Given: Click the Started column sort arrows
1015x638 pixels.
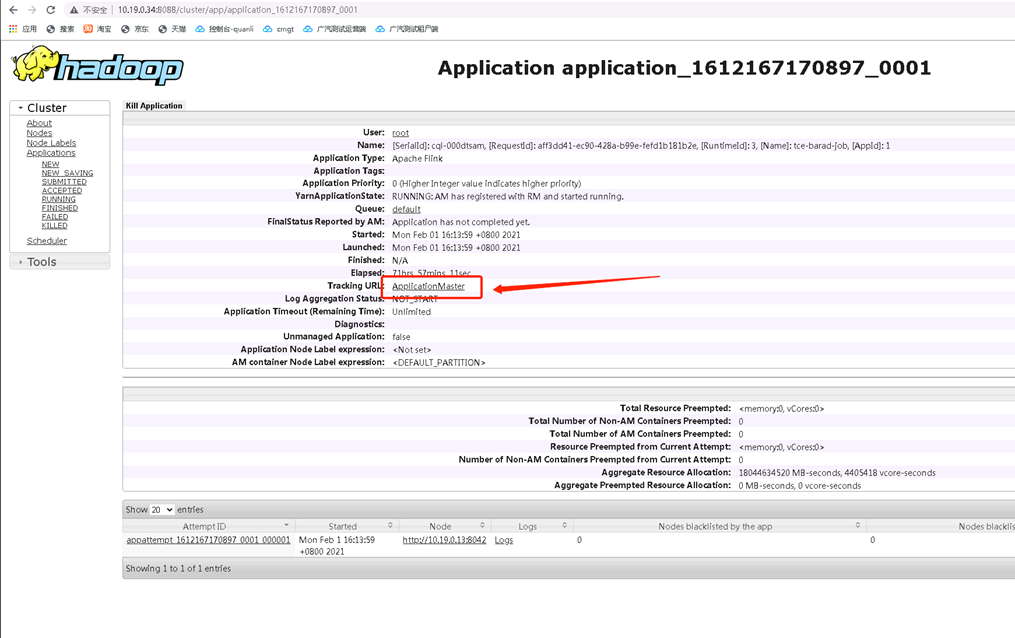Looking at the screenshot, I should [x=390, y=525].
